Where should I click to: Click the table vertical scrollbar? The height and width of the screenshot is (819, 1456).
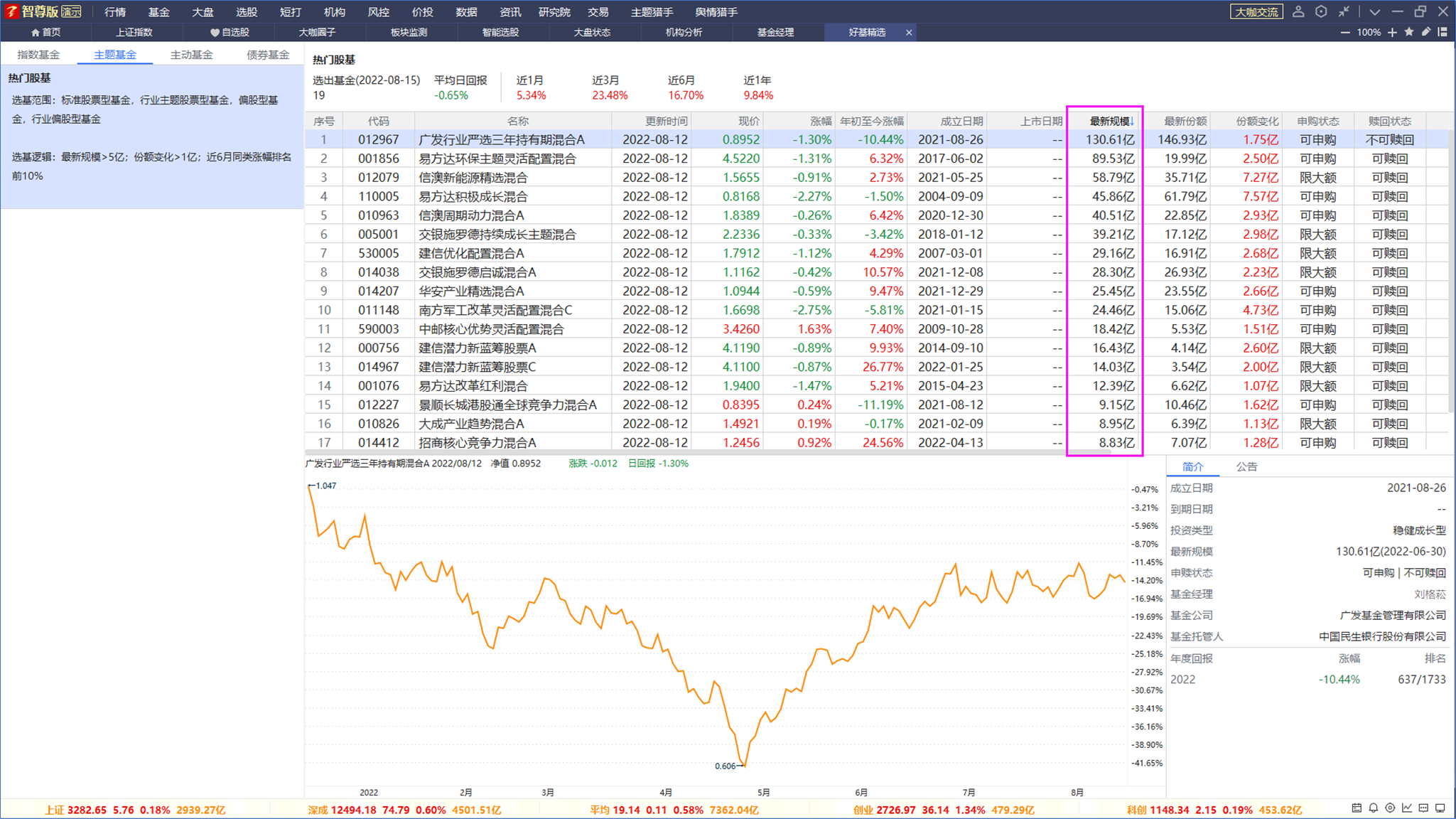1451,270
